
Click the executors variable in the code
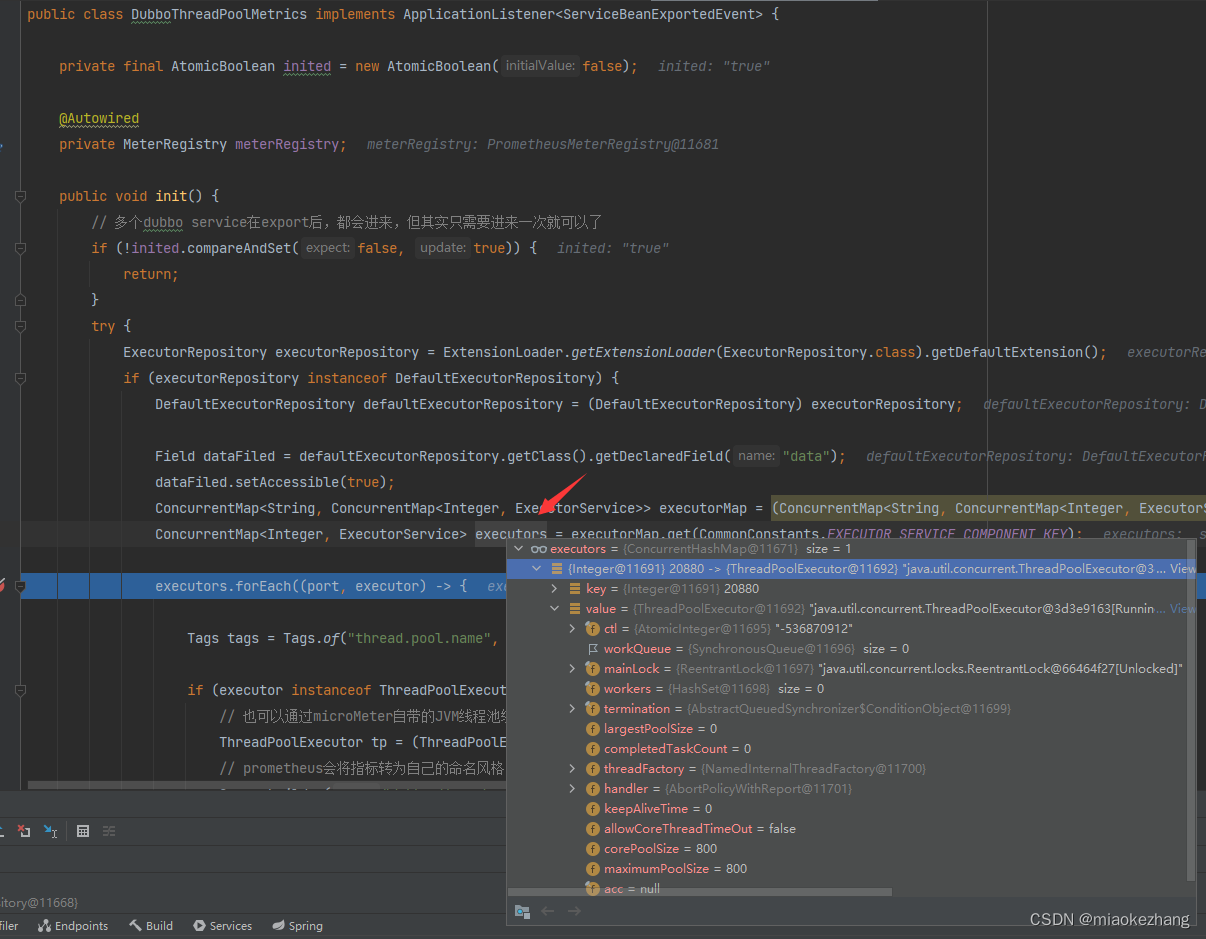pos(511,534)
